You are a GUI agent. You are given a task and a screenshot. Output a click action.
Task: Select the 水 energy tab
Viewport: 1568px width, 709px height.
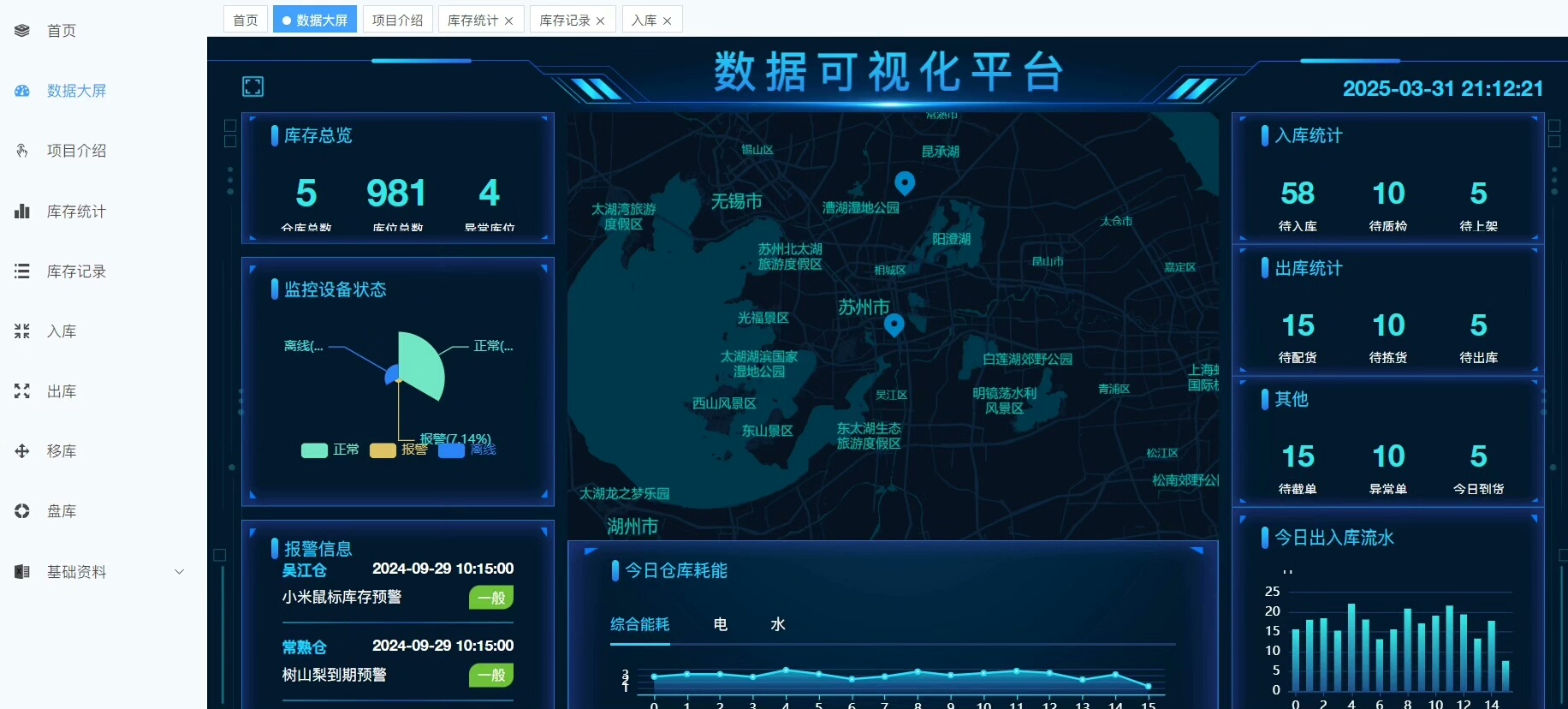777,624
